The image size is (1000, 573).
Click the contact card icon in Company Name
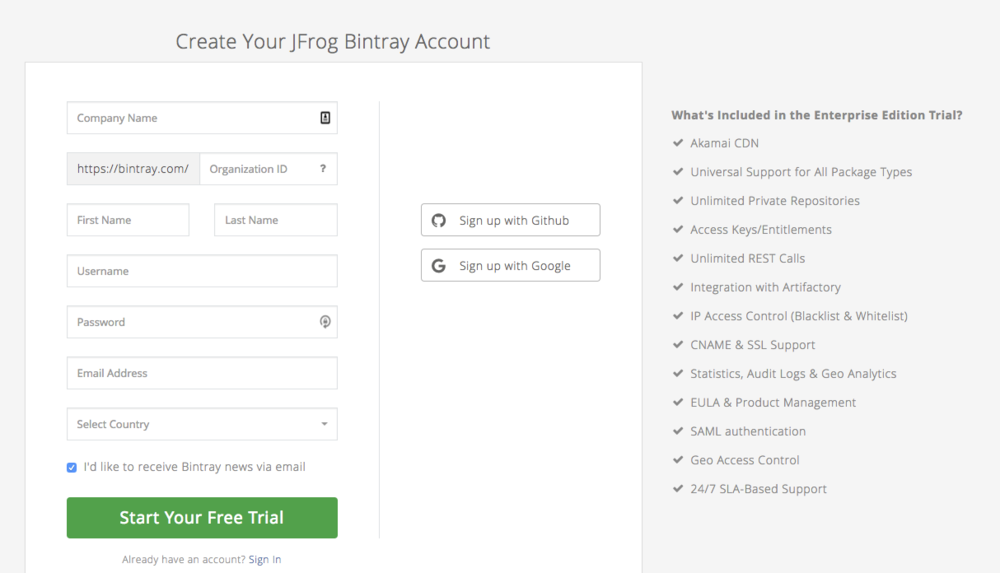[x=325, y=118]
